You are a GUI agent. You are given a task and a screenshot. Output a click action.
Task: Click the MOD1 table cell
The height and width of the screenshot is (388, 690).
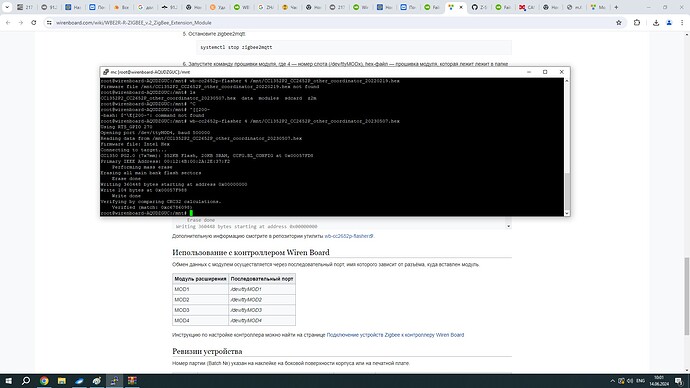click(x=200, y=289)
